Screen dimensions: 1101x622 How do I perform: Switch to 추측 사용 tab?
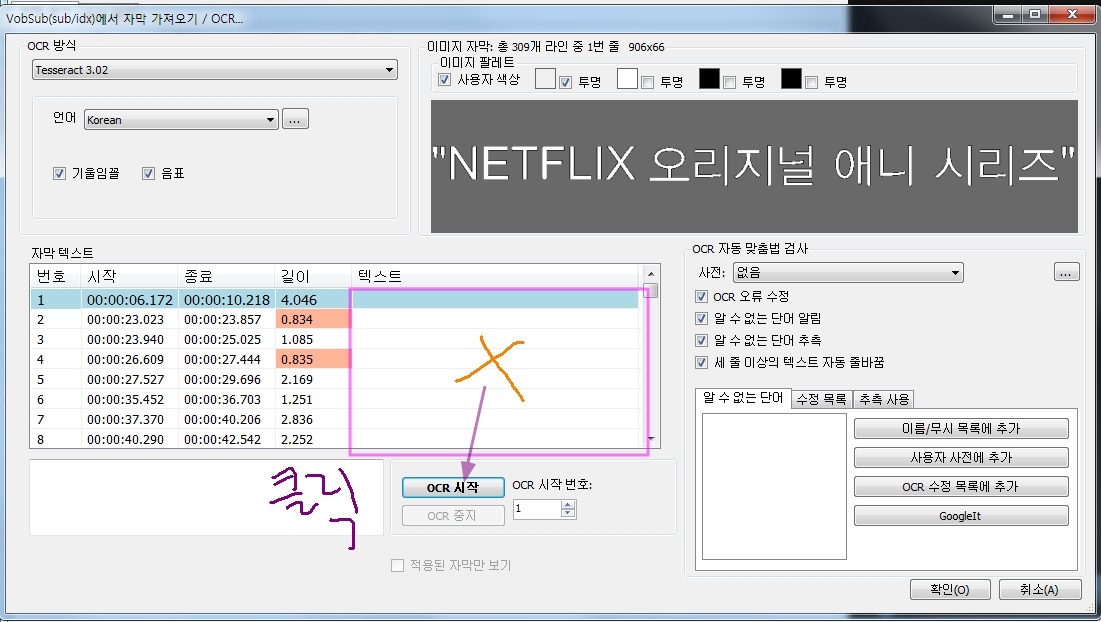click(884, 399)
